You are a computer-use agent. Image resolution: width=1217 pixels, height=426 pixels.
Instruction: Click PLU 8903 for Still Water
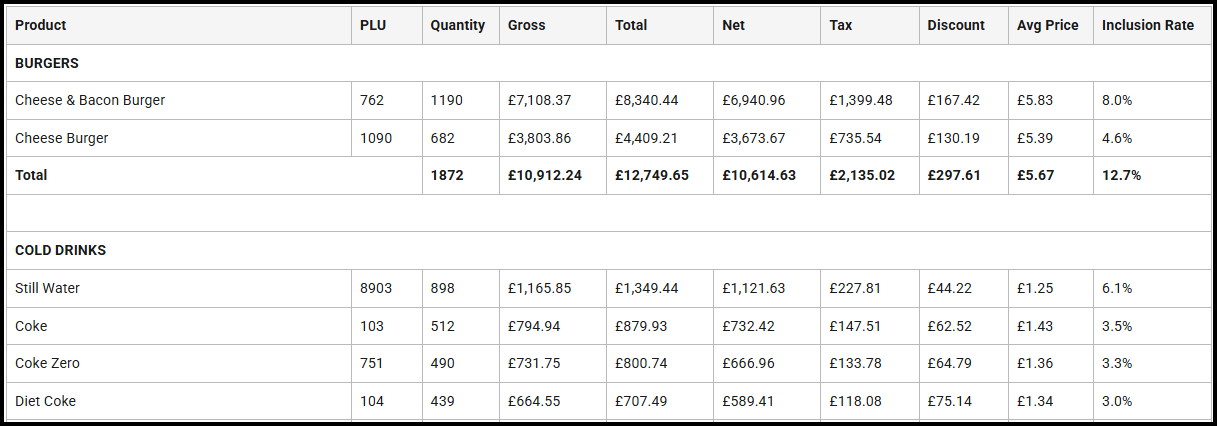[x=376, y=288]
